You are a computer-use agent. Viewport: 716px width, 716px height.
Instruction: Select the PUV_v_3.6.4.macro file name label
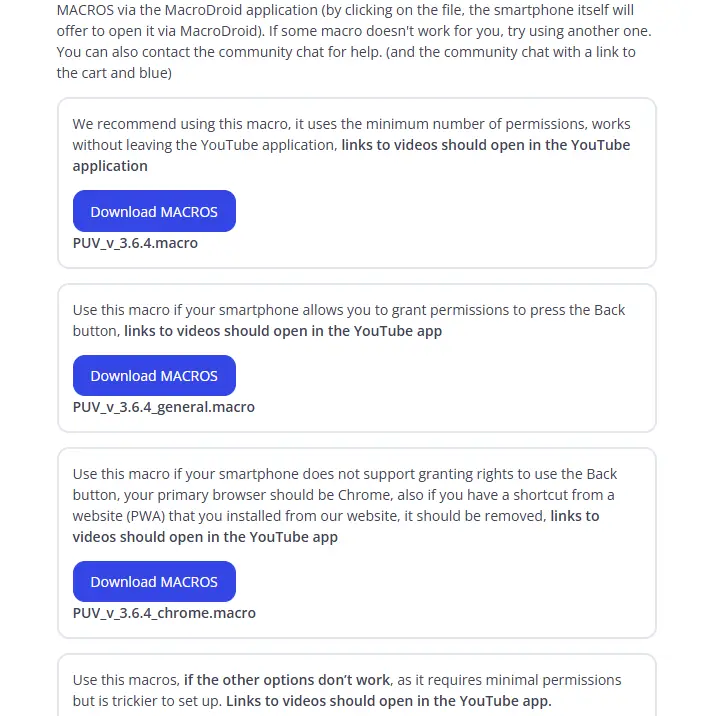tap(135, 243)
